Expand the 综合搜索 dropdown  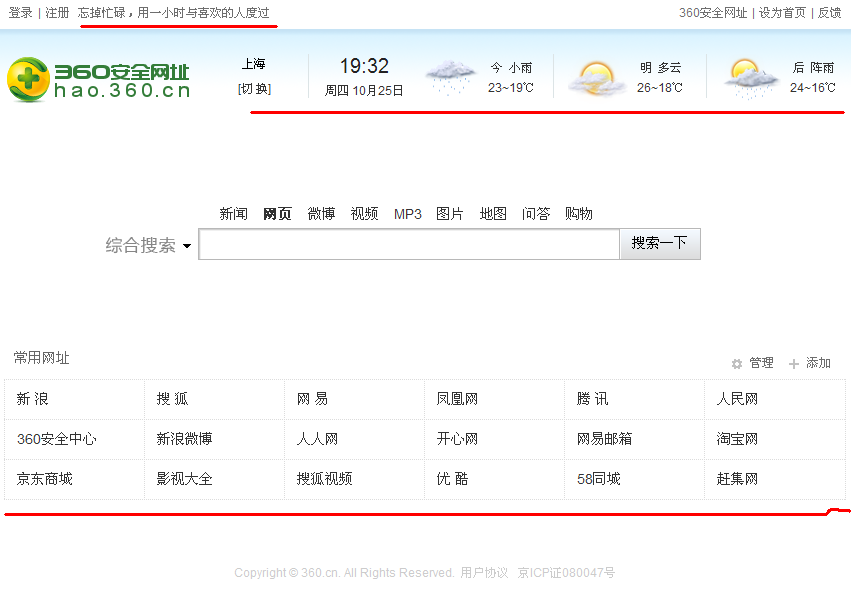(x=187, y=247)
